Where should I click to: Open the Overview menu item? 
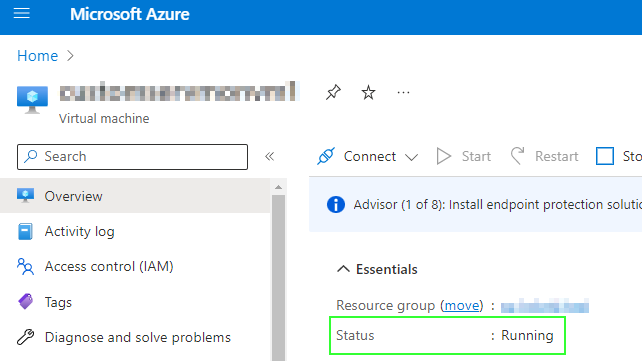tap(135, 196)
